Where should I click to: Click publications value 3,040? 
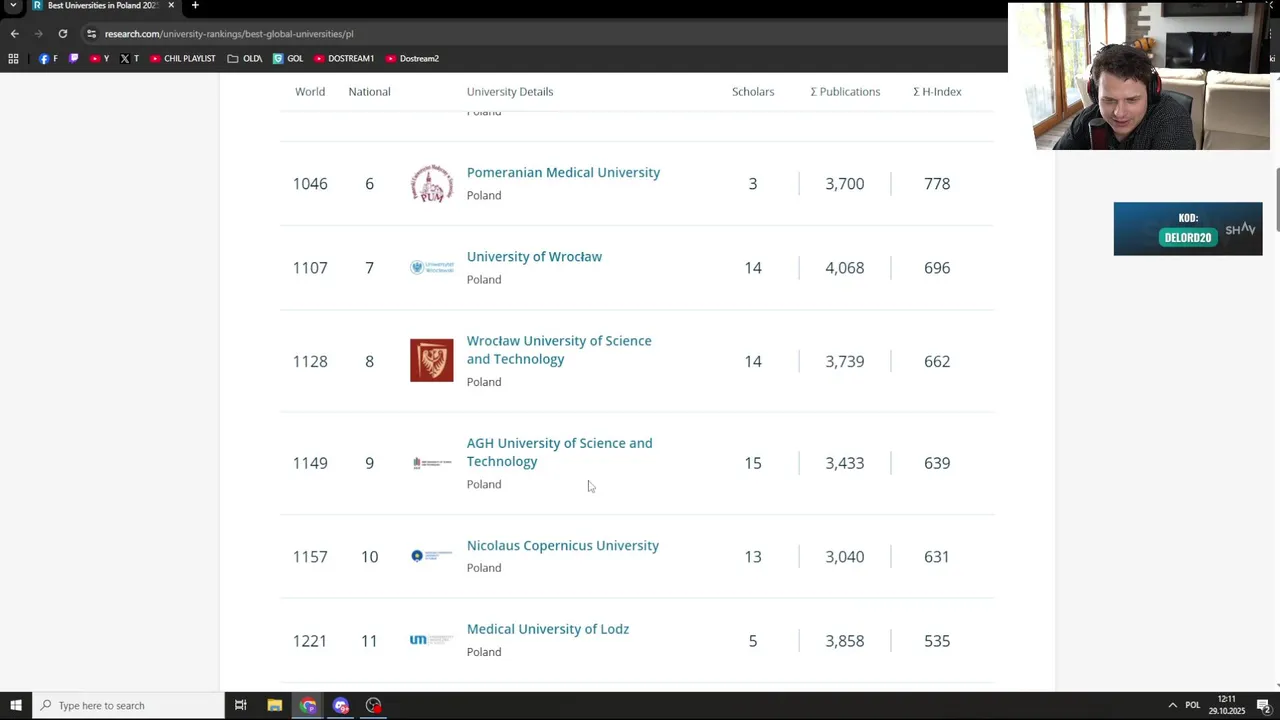845,557
